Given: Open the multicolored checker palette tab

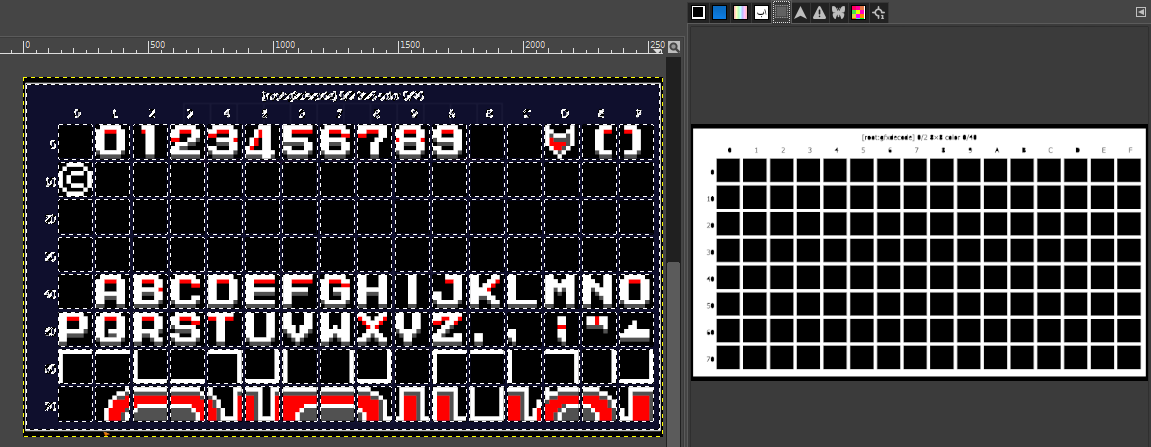Looking at the screenshot, I should [x=858, y=12].
